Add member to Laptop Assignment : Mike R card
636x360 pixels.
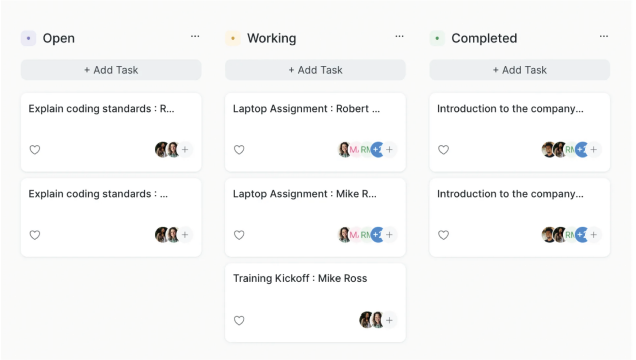[x=389, y=235]
